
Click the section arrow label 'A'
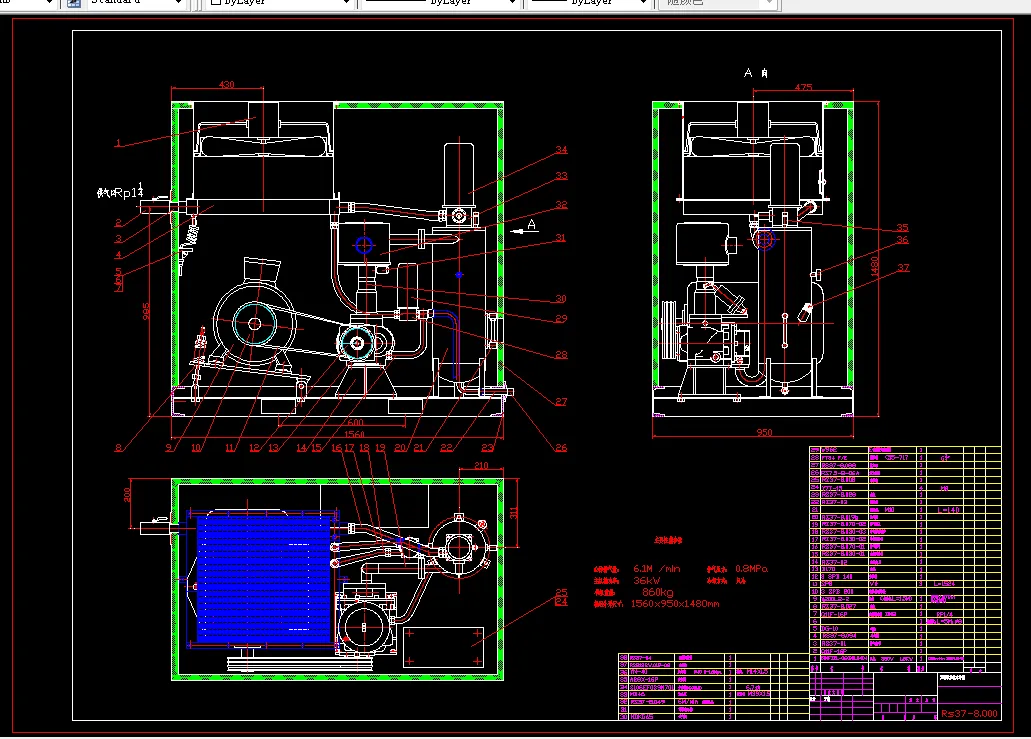[531, 225]
